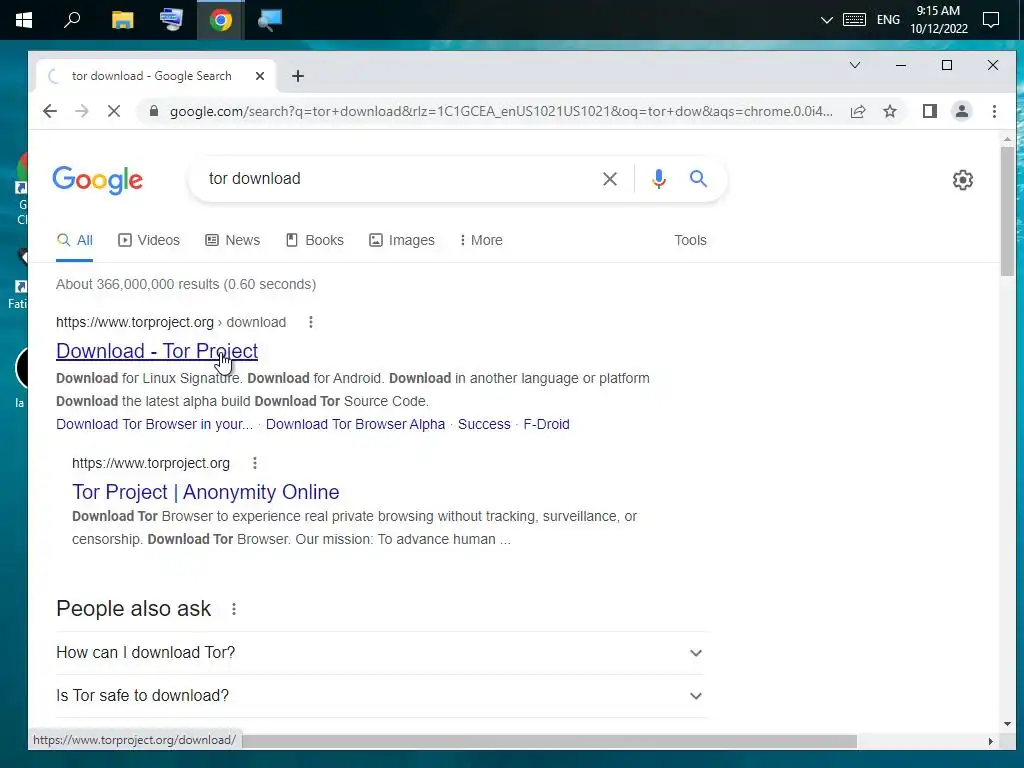Expand How can I download Tor?

(x=381, y=652)
